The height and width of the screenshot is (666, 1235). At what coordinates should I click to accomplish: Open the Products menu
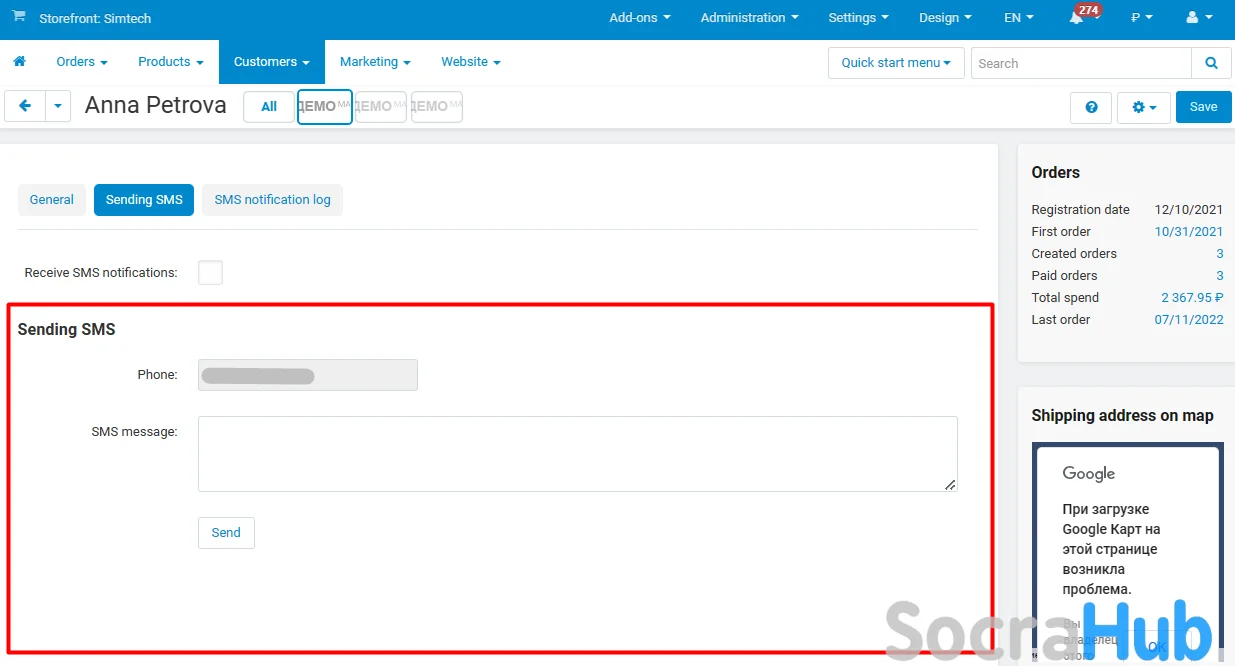171,62
